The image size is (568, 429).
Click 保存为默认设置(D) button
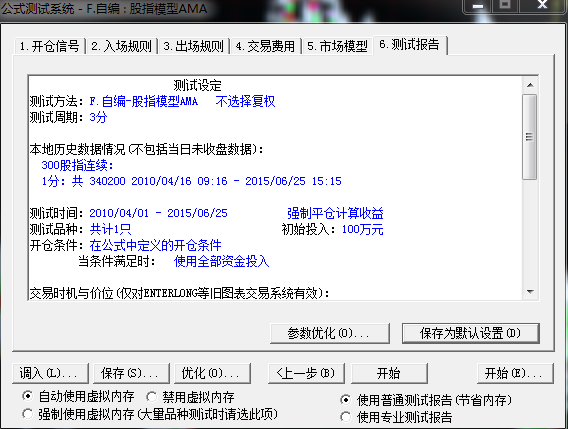471,333
